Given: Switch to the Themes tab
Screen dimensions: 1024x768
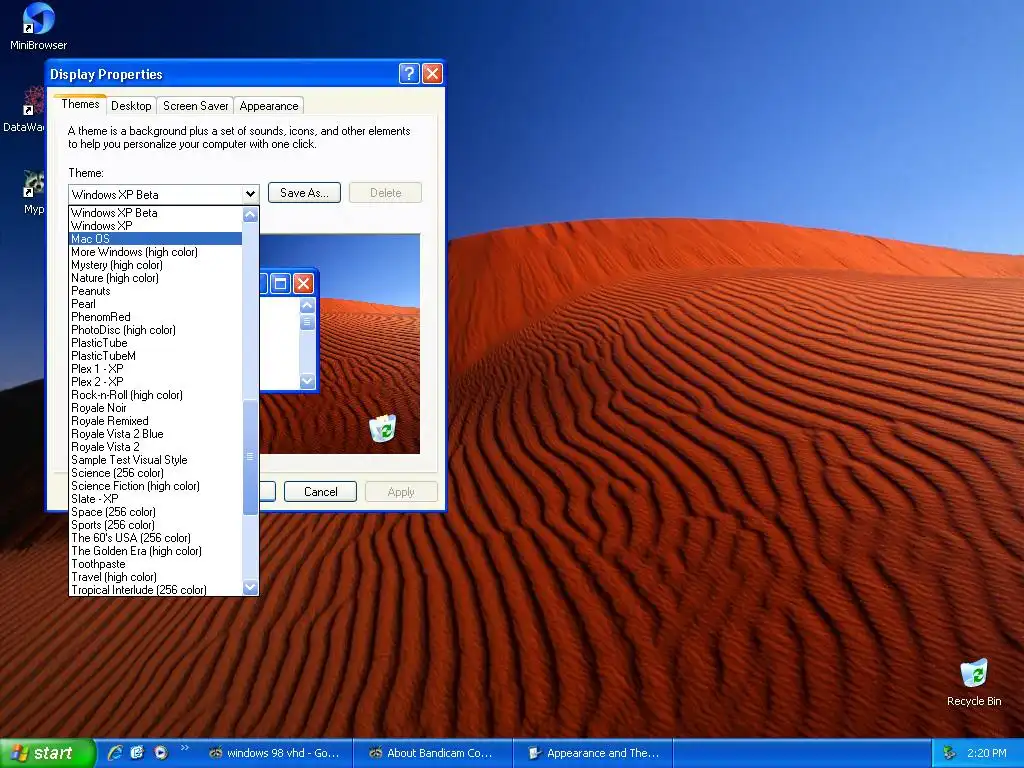Looking at the screenshot, I should point(80,104).
